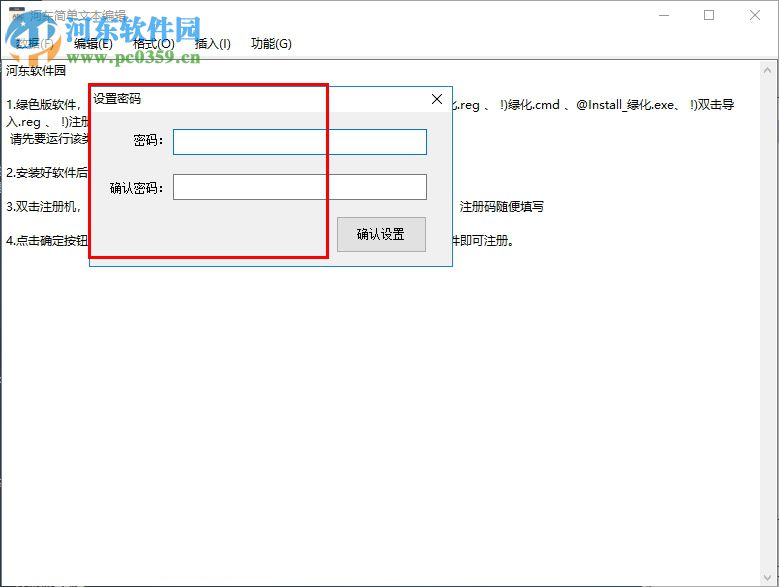
Task: Click the text @Install_绿化.exe
Action: [x=627, y=105]
